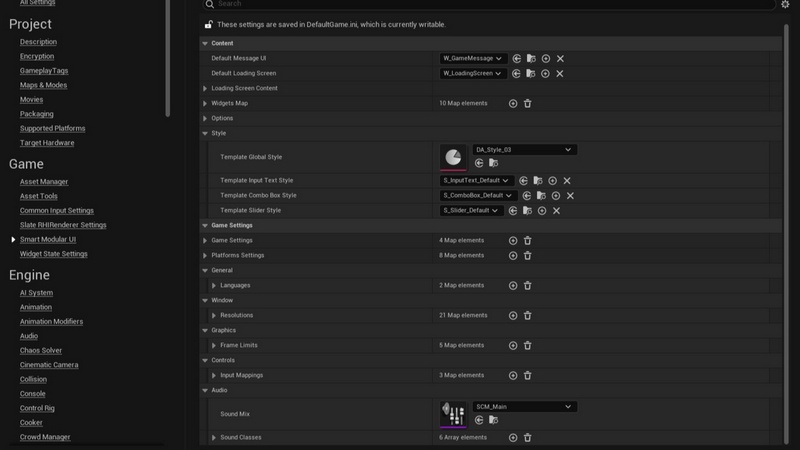Use selected asset for Template Global Style
Screen dimensions: 800x450
(x=479, y=163)
